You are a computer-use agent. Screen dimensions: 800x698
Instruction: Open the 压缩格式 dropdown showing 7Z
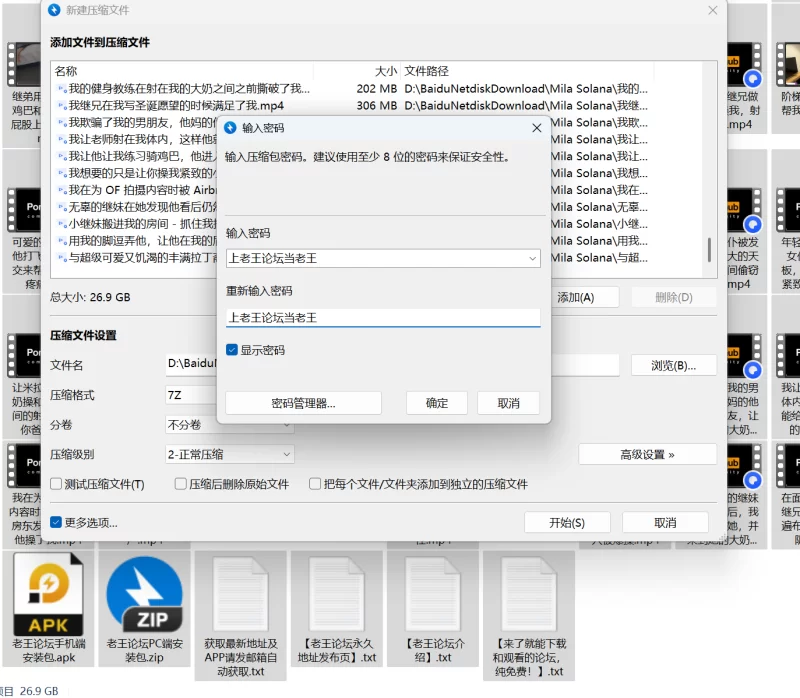tap(190, 395)
